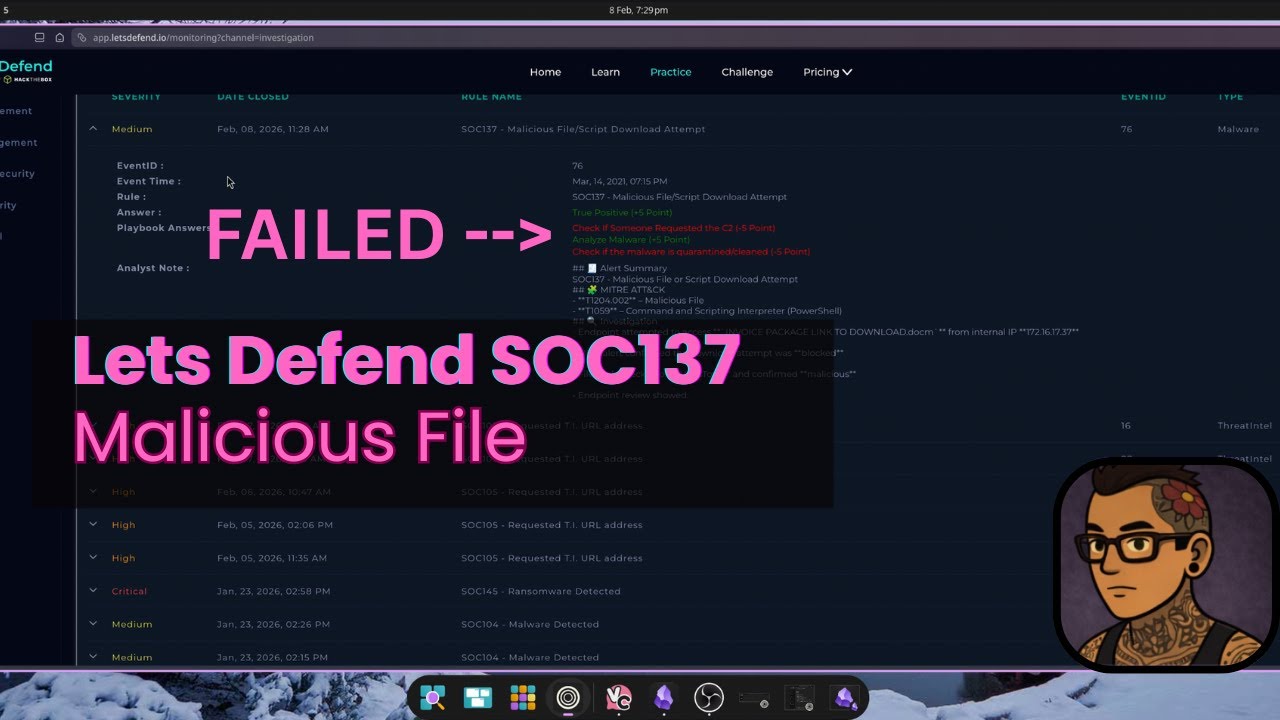Open the workspaces overview dock icon
This screenshot has height=720, width=1280.
coord(477,698)
